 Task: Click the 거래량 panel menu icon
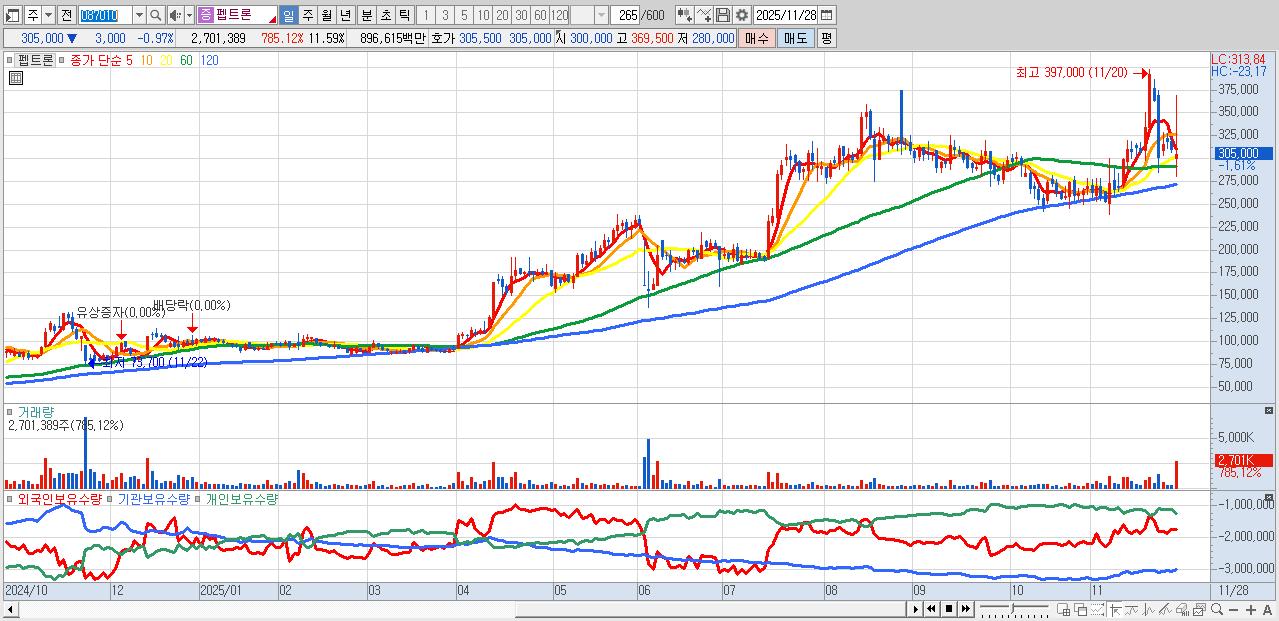tap(11, 411)
